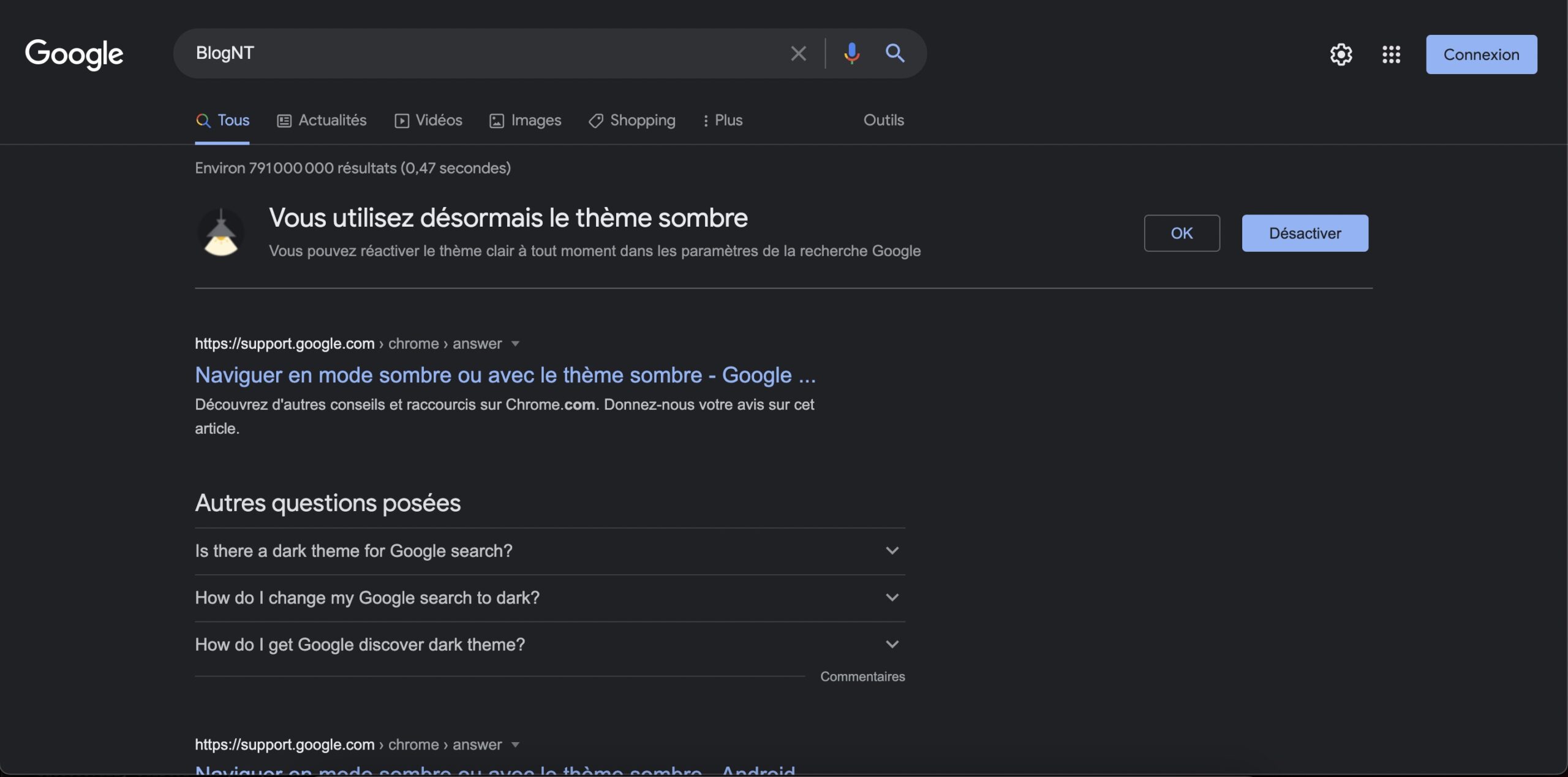
Task: Disable dark theme with Désactiver button
Action: pos(1305,233)
